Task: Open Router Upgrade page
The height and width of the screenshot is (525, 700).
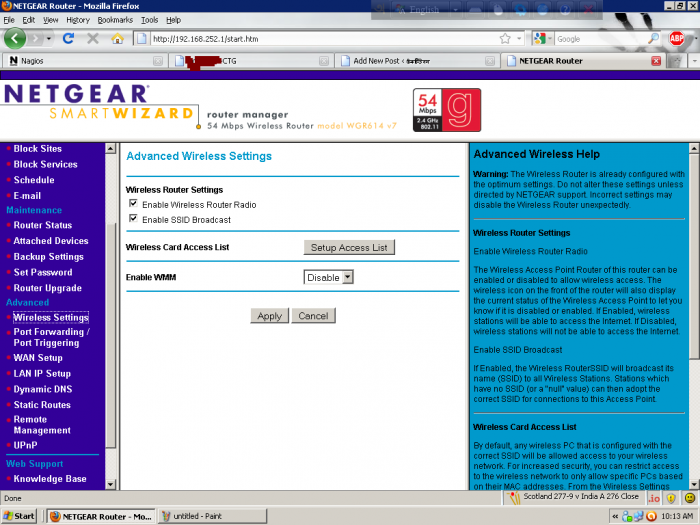Action: point(48,288)
